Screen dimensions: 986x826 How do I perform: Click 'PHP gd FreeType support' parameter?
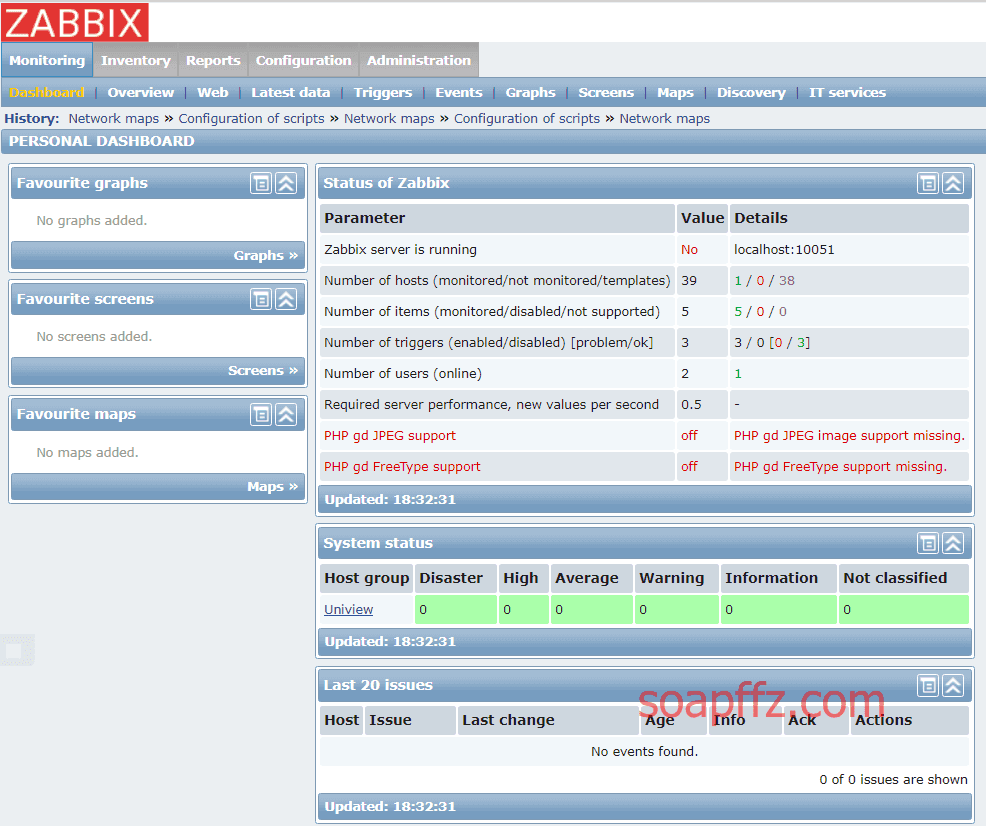click(x=402, y=466)
